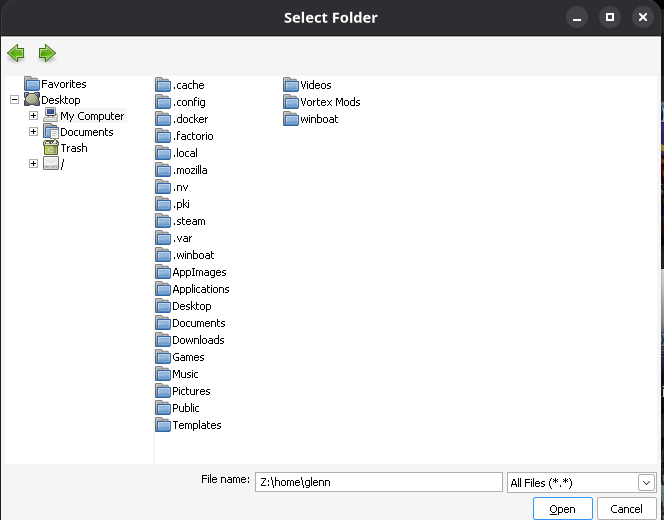Viewport: 664px width, 520px height.
Task: Select the Trash icon in tree
Action: tap(51, 148)
